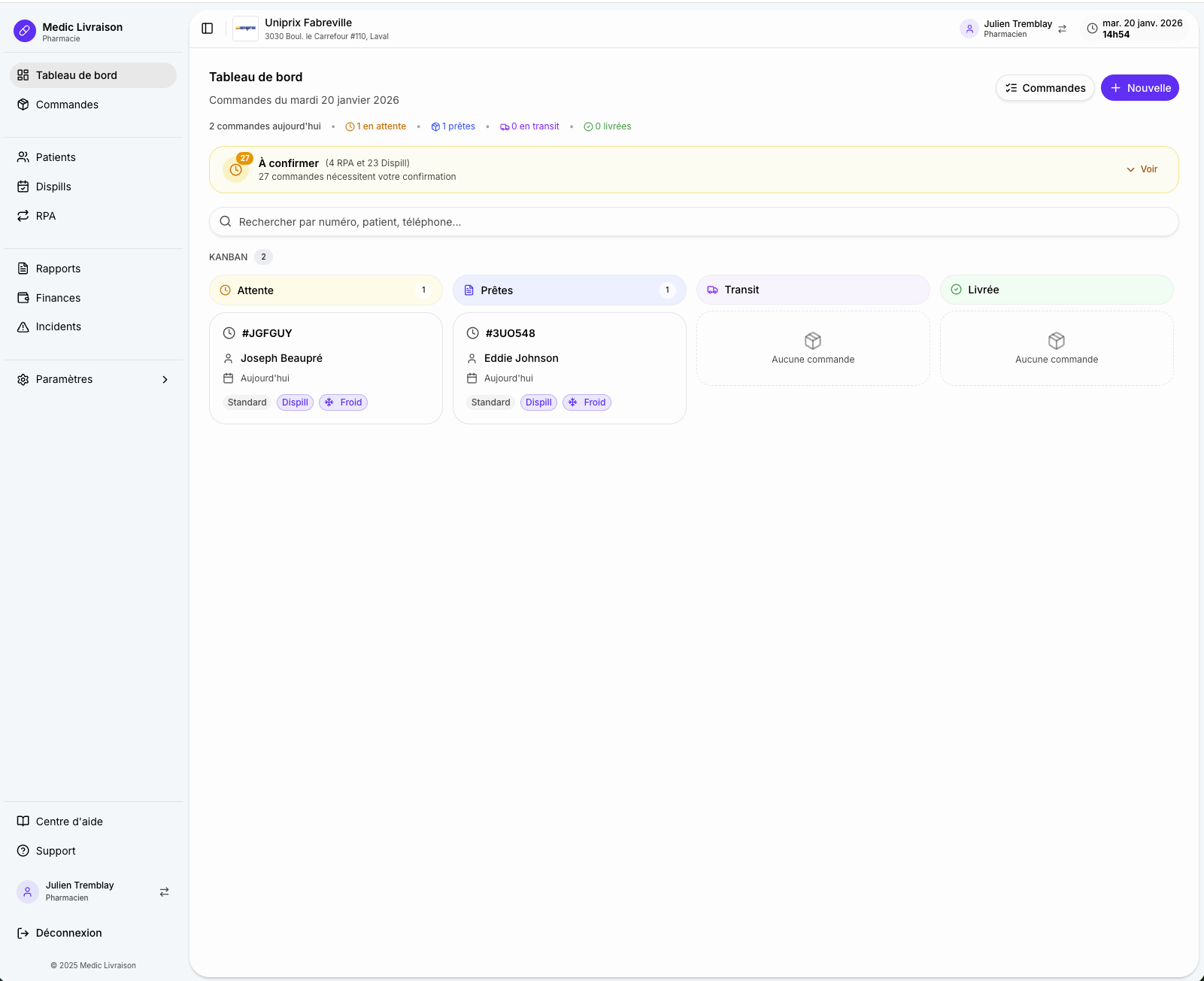The image size is (1204, 981).
Task: Click the swap account icon in sidebar footer
Action: pos(164,891)
